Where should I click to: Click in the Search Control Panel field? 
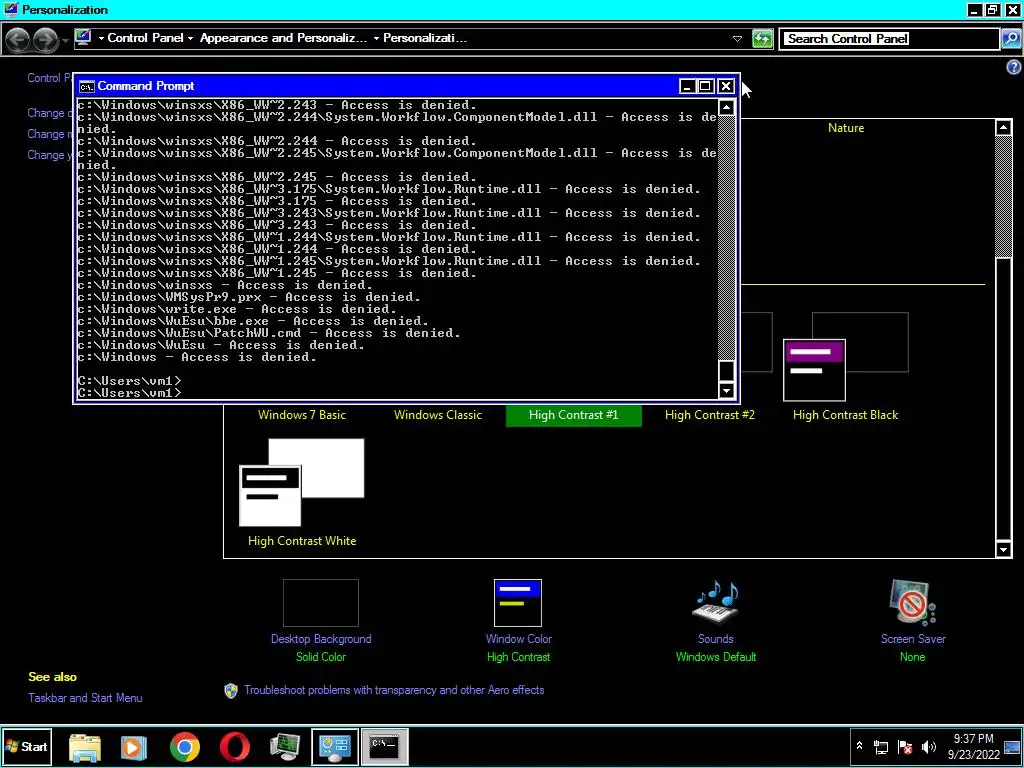pos(891,39)
